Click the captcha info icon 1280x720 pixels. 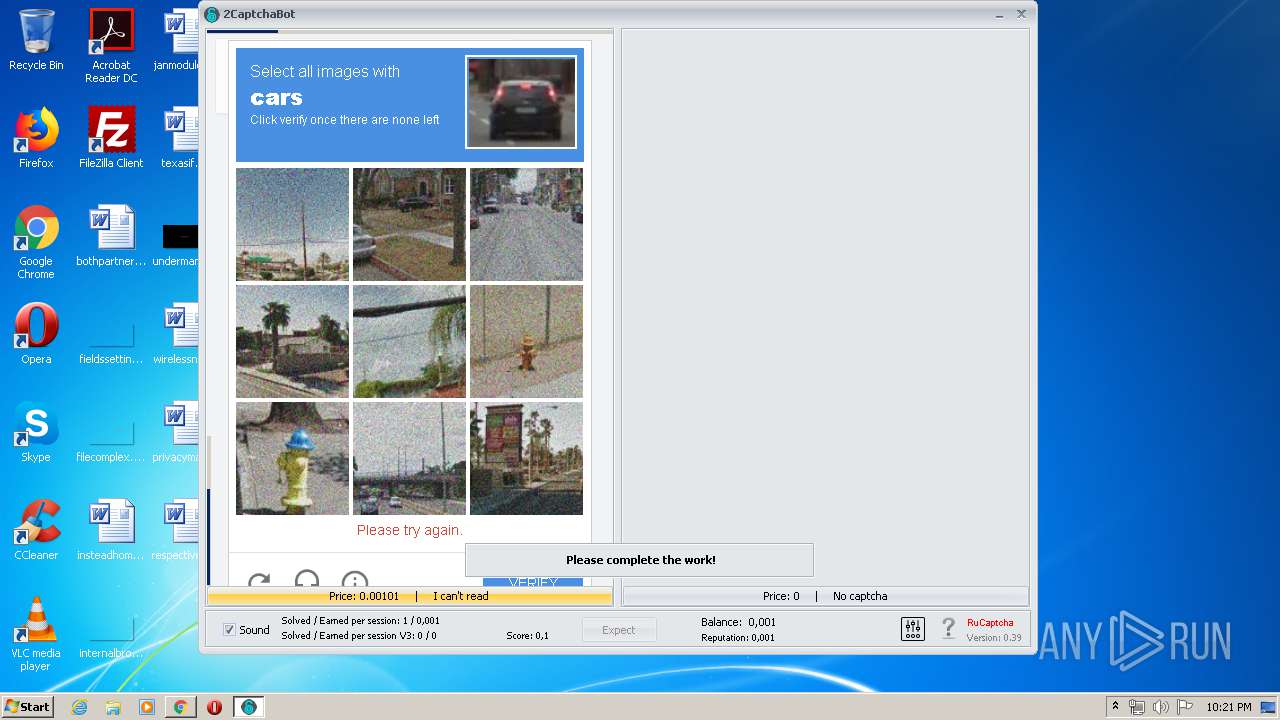point(355,579)
